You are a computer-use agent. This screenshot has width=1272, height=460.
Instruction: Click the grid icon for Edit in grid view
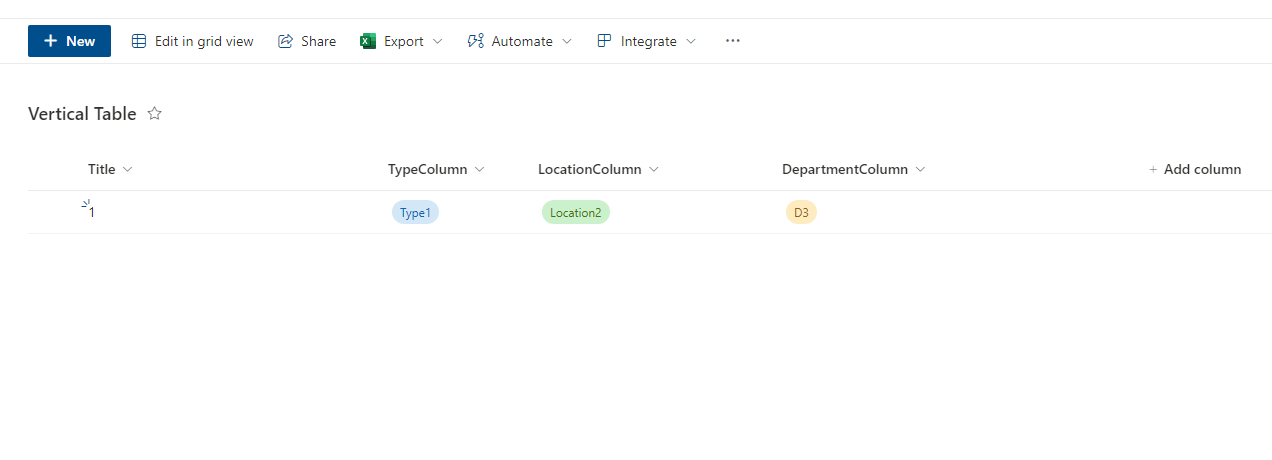139,41
